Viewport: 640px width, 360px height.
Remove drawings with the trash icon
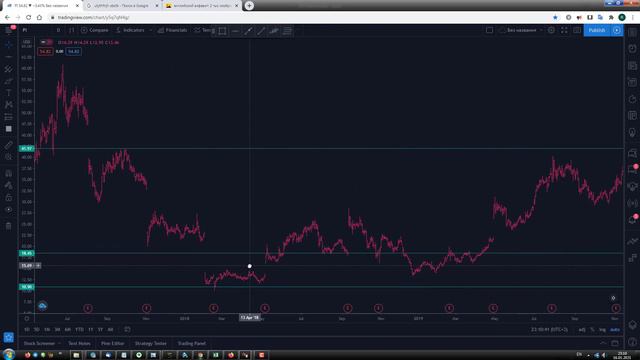coord(9,226)
